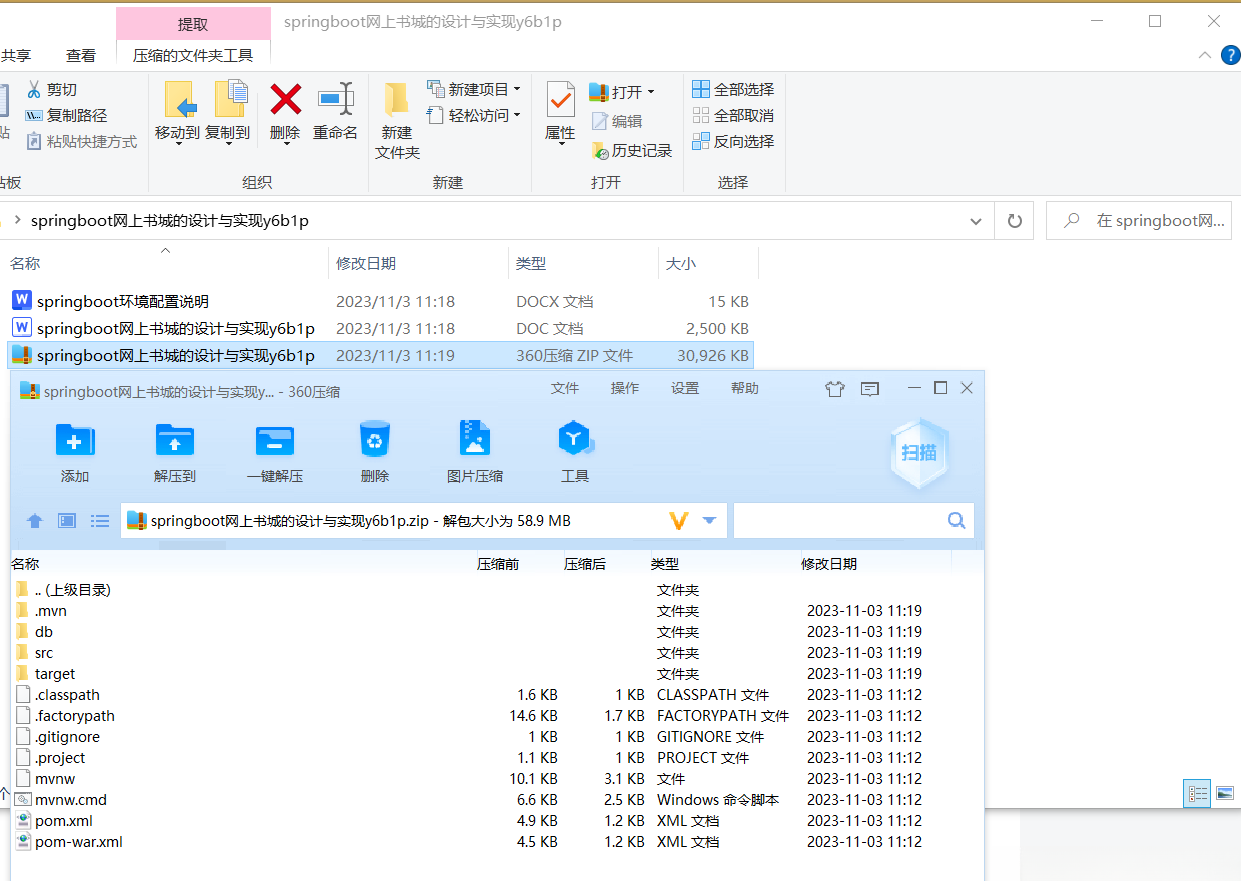
Task: Switch to the 查看 ribbon tab
Action: [81, 56]
